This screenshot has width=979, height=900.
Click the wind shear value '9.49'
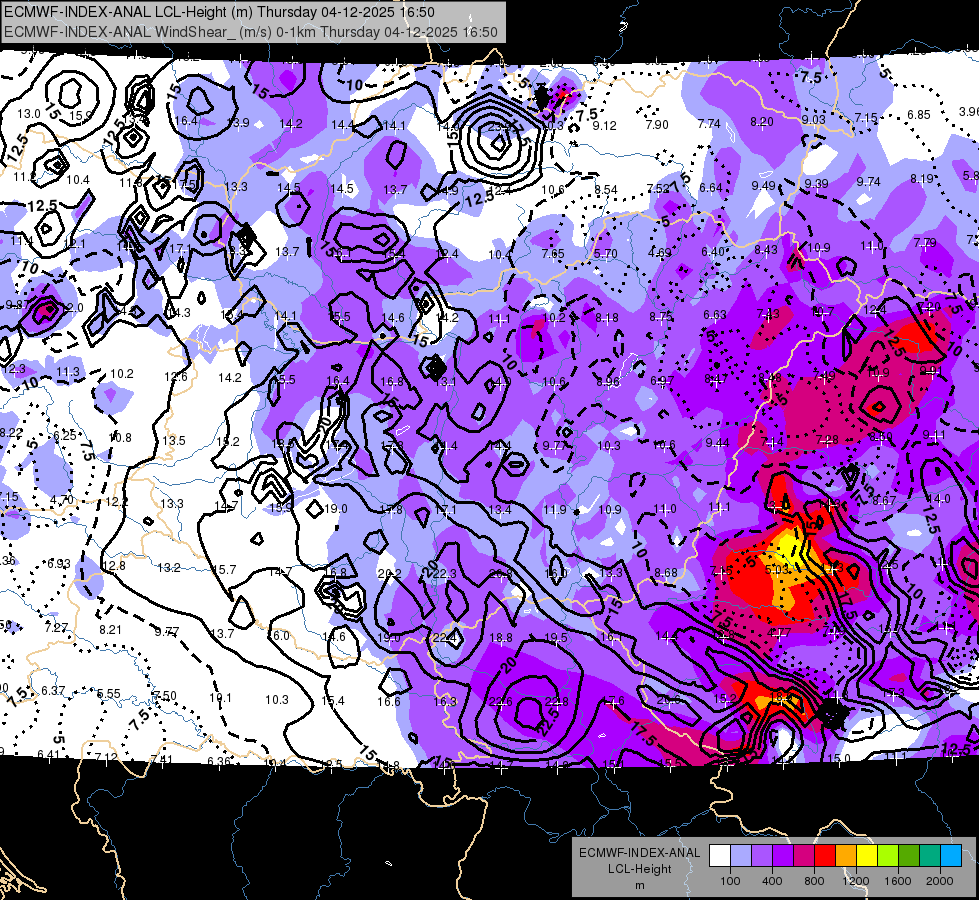[764, 185]
